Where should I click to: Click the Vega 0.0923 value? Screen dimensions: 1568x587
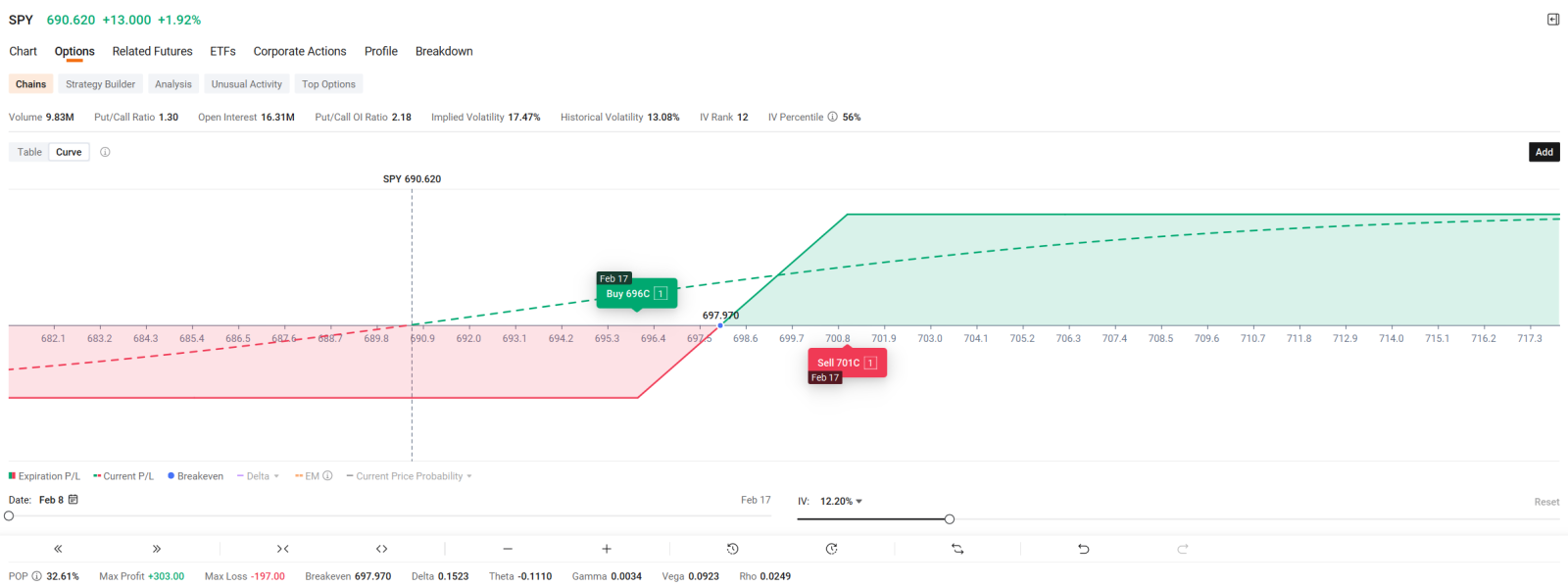click(x=704, y=576)
